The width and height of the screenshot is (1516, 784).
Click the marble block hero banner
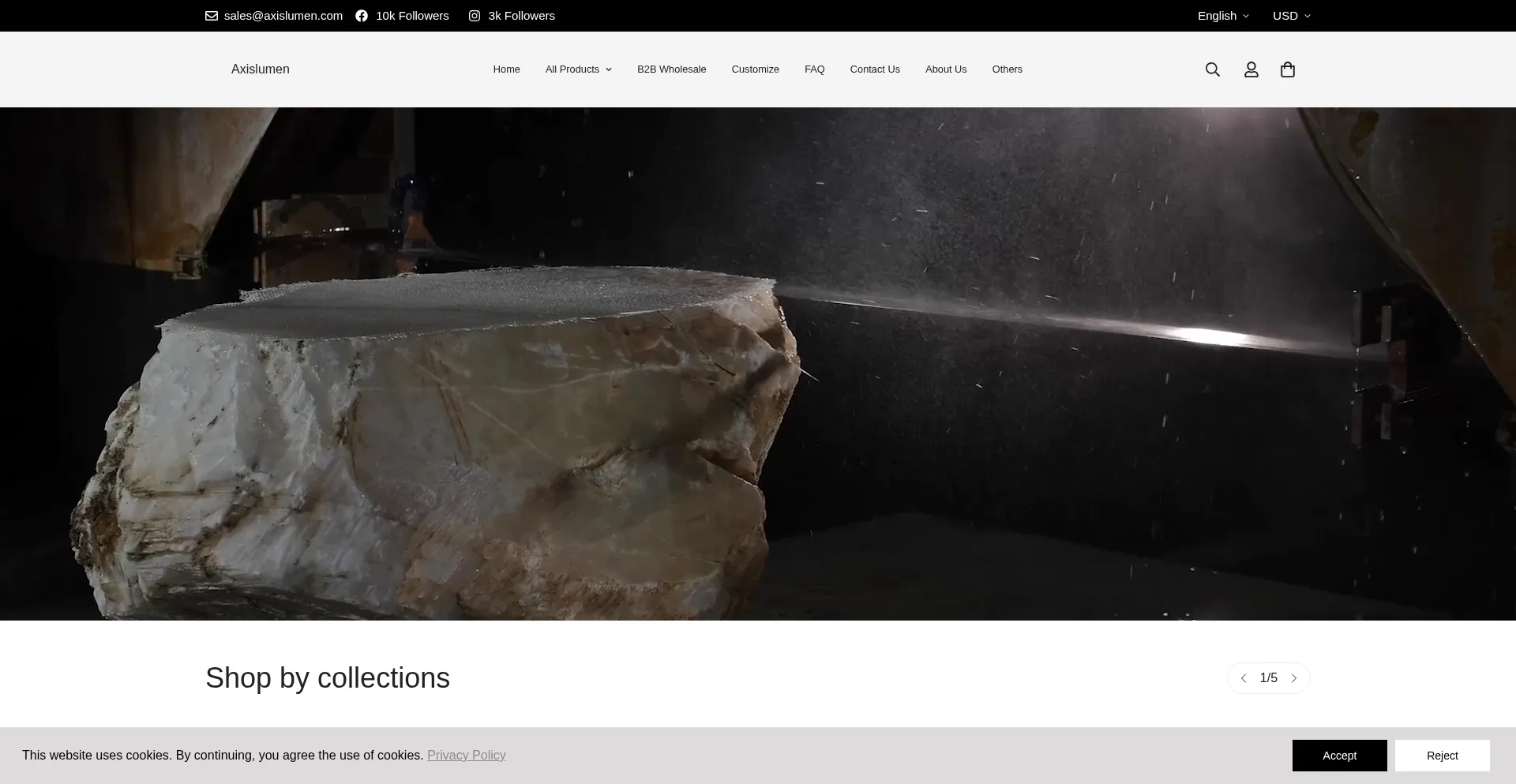coord(758,363)
